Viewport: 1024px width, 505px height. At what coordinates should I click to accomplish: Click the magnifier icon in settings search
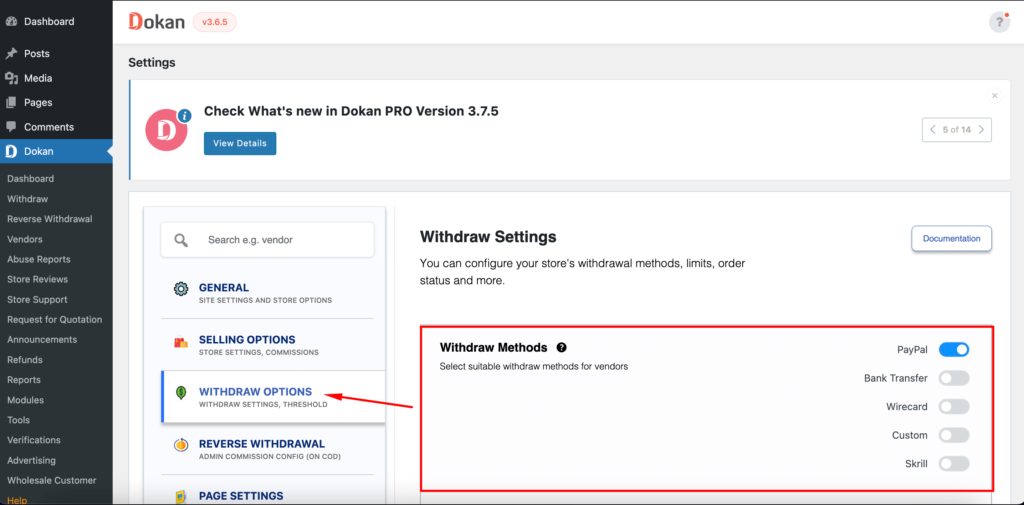[181, 240]
